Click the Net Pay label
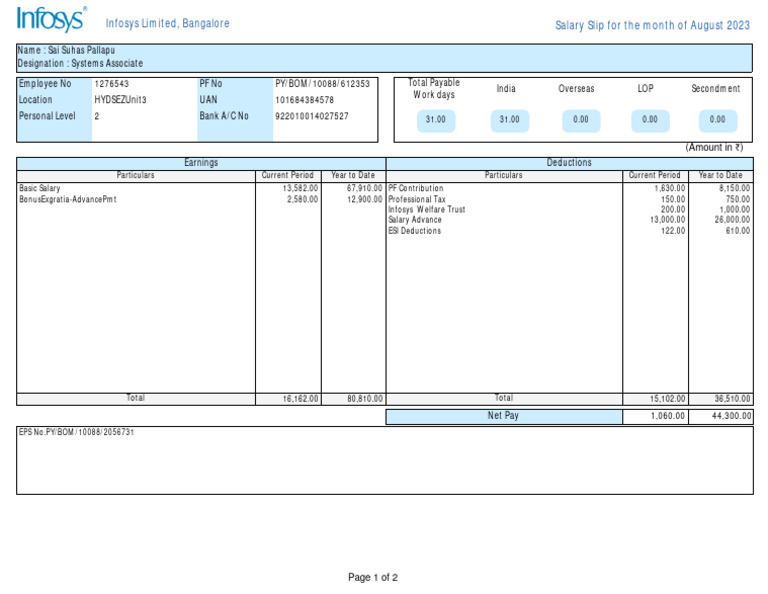 tap(503, 416)
